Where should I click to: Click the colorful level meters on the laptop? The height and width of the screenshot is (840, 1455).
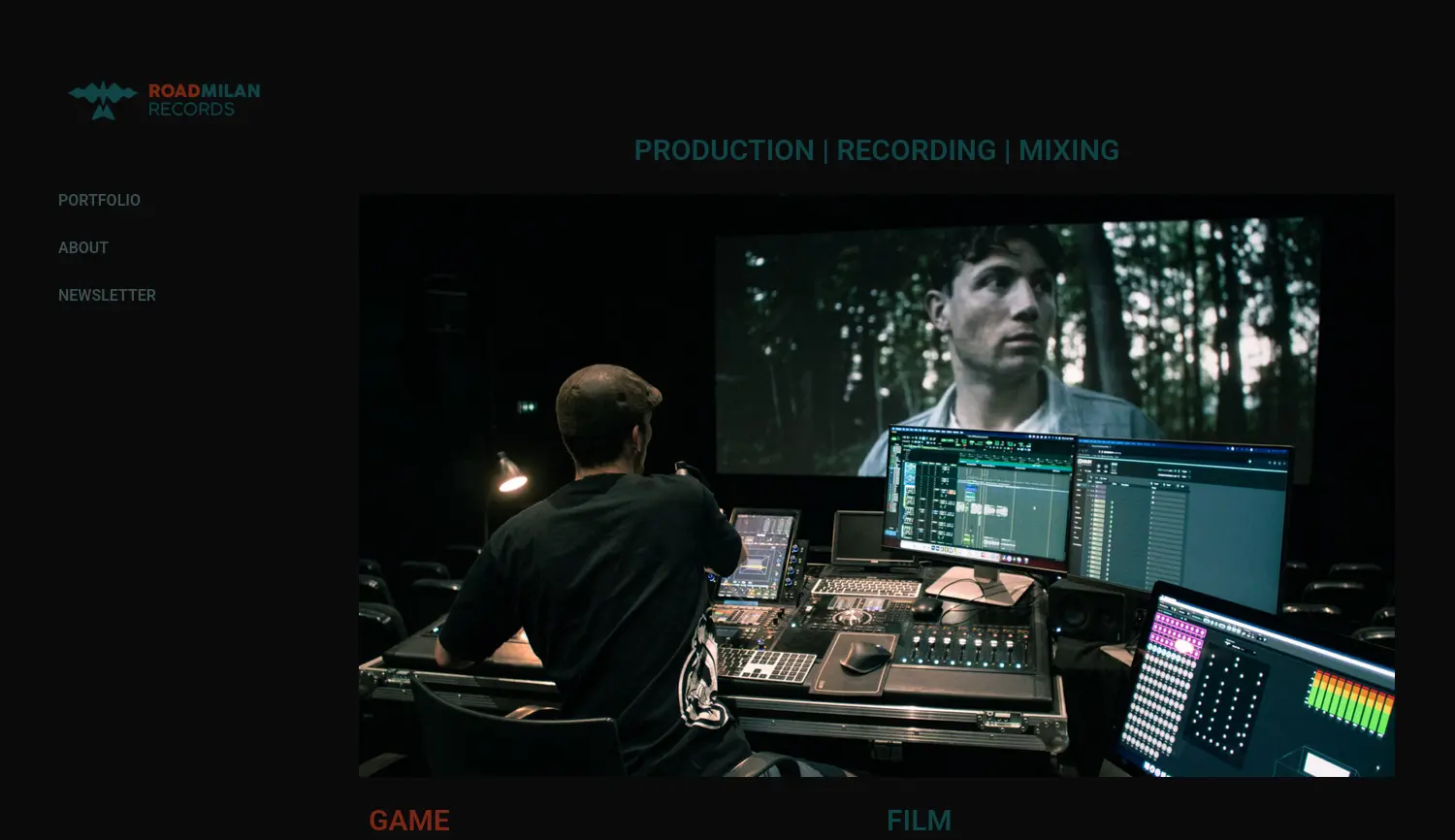[1350, 700]
